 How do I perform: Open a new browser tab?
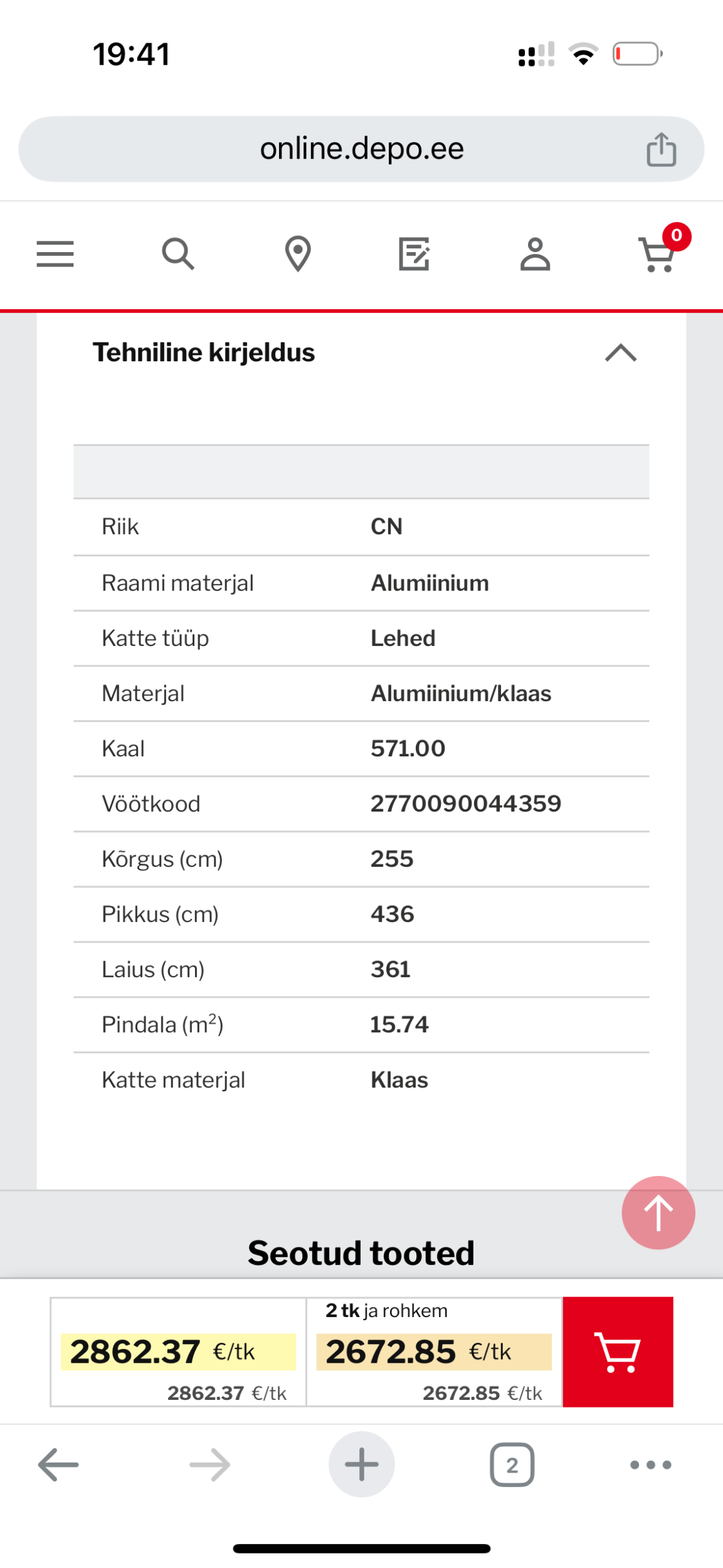[x=362, y=1465]
